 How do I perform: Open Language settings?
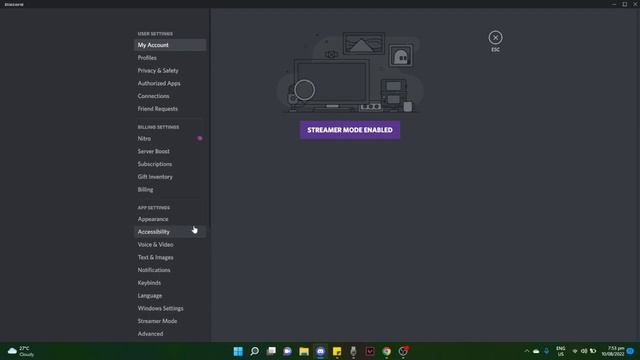pyautogui.click(x=170, y=296)
